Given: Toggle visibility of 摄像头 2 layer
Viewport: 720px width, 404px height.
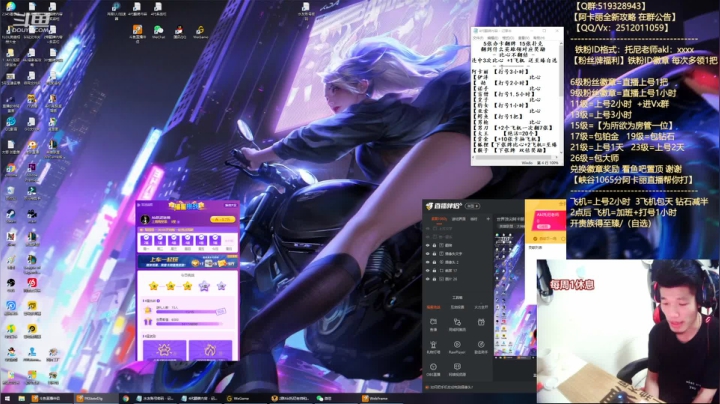Looking at the screenshot, I should point(428,262).
